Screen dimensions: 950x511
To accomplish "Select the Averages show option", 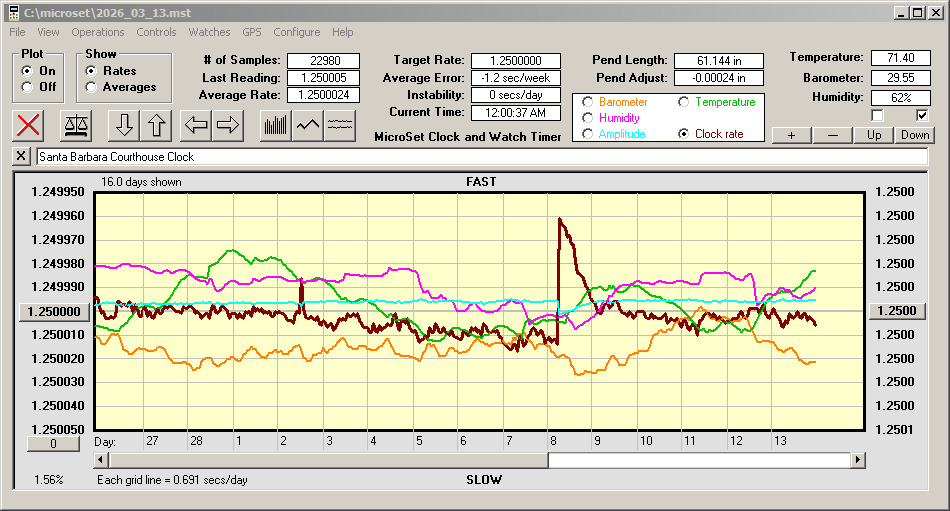I will point(91,87).
